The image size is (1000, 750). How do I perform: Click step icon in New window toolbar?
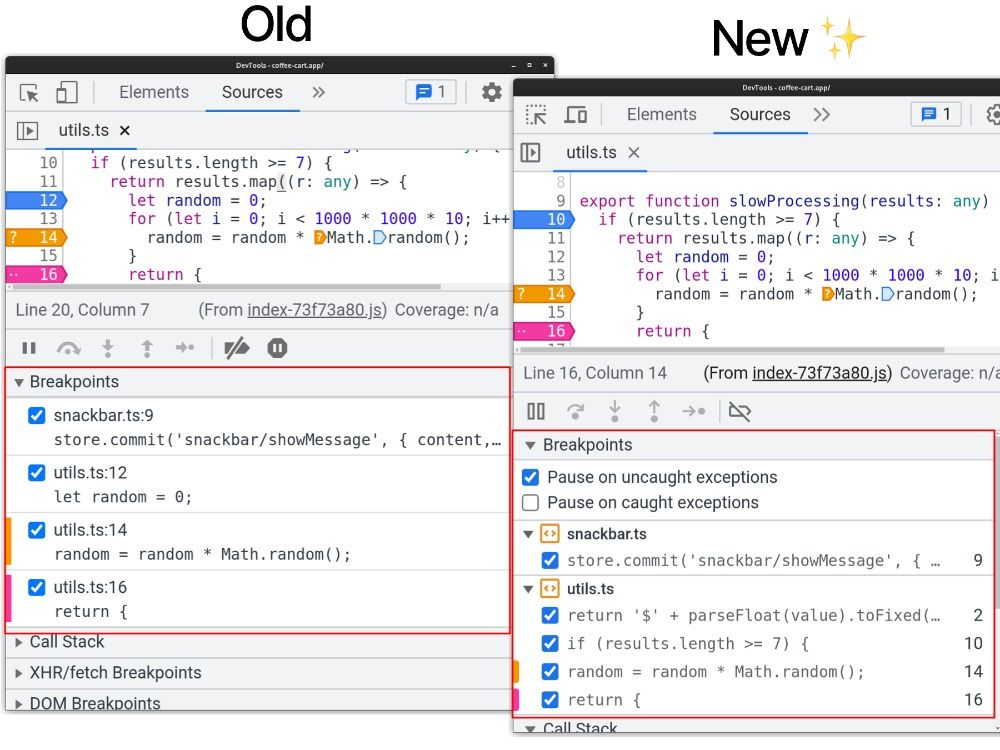coord(693,412)
